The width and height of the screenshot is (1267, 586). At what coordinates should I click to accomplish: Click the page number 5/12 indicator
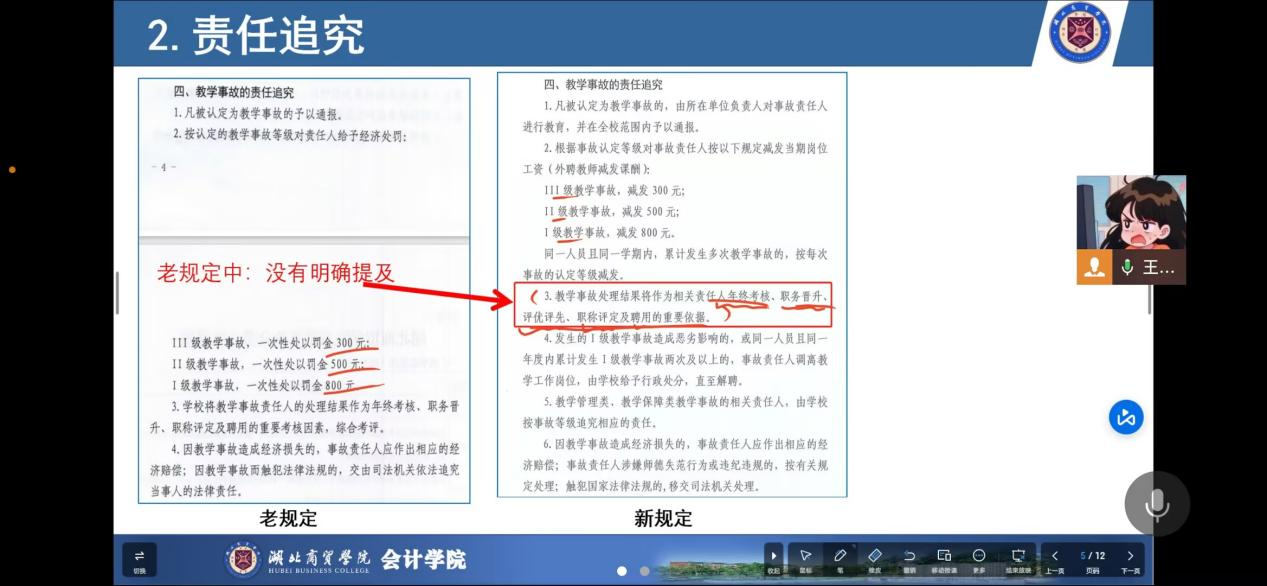click(x=1092, y=556)
